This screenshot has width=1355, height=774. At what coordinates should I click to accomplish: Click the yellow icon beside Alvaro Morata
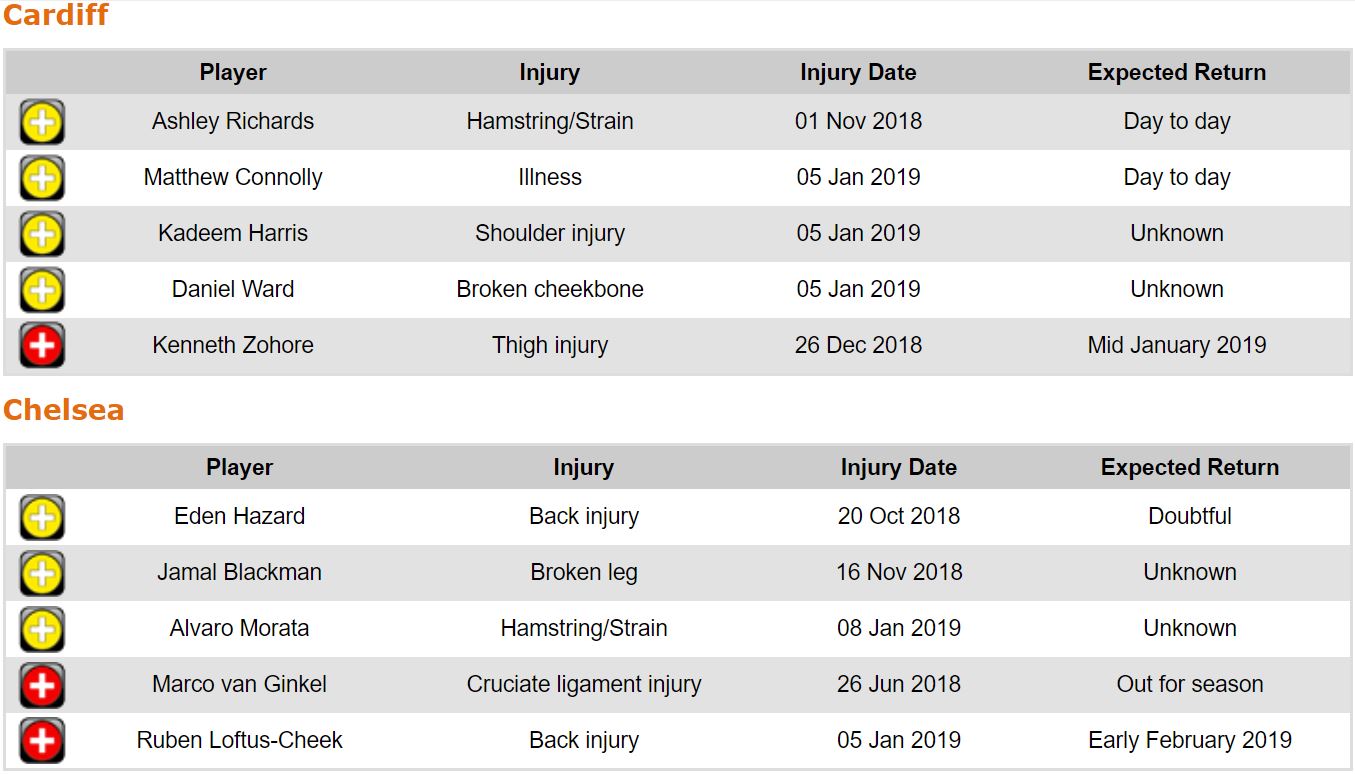(x=42, y=629)
